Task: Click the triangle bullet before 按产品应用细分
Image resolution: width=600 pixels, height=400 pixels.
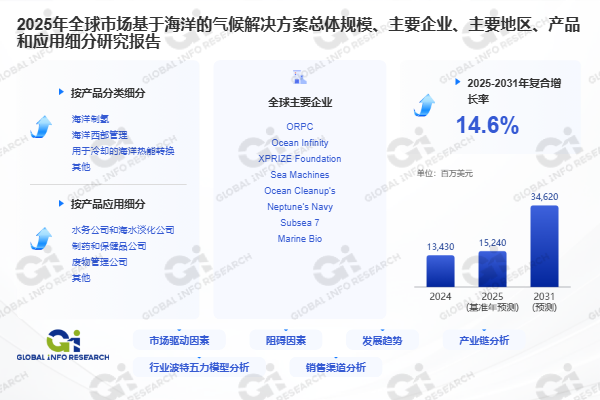Action: (61, 203)
